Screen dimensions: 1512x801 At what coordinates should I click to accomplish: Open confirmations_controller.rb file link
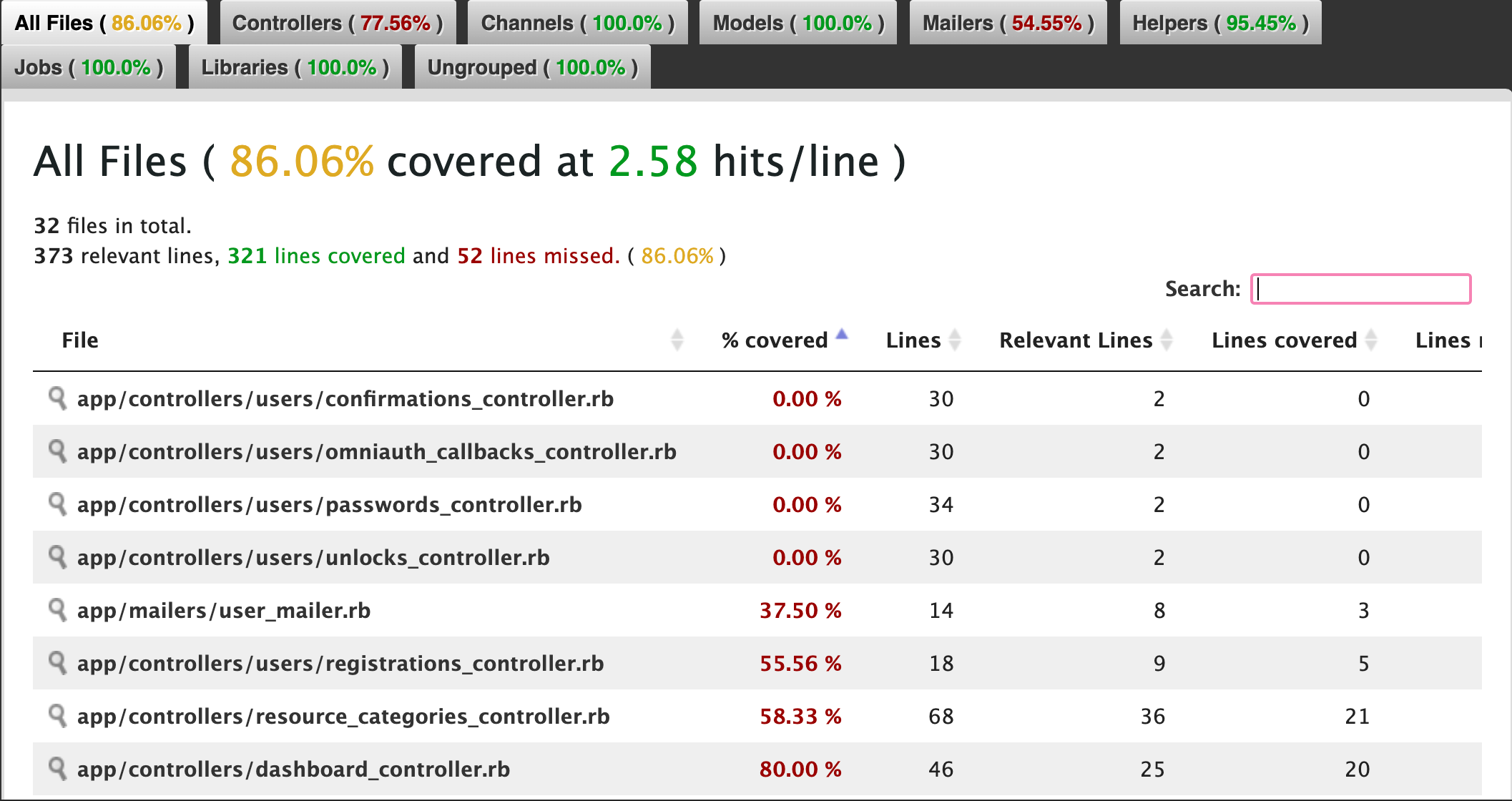(345, 398)
